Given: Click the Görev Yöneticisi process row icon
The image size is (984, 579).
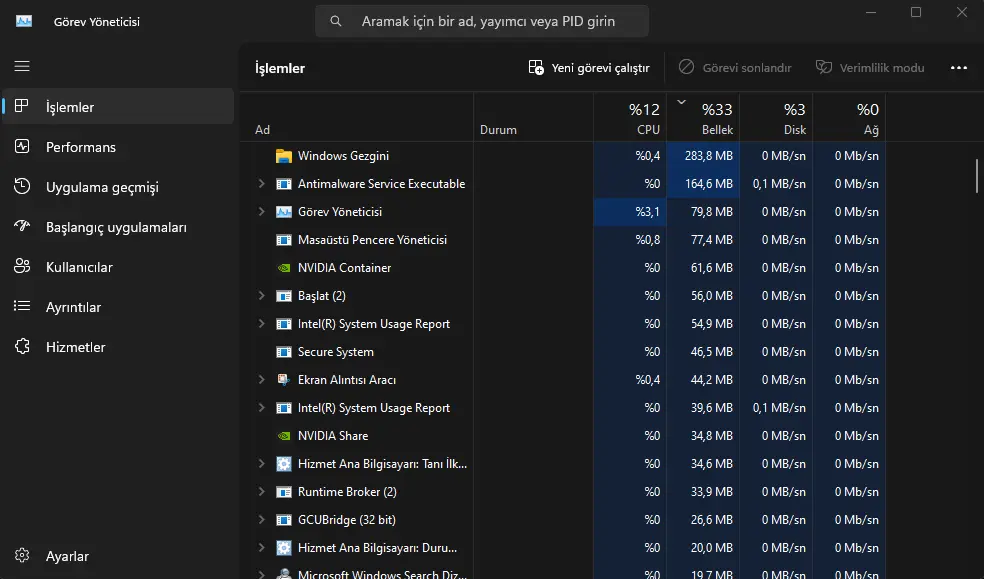Looking at the screenshot, I should [x=284, y=212].
